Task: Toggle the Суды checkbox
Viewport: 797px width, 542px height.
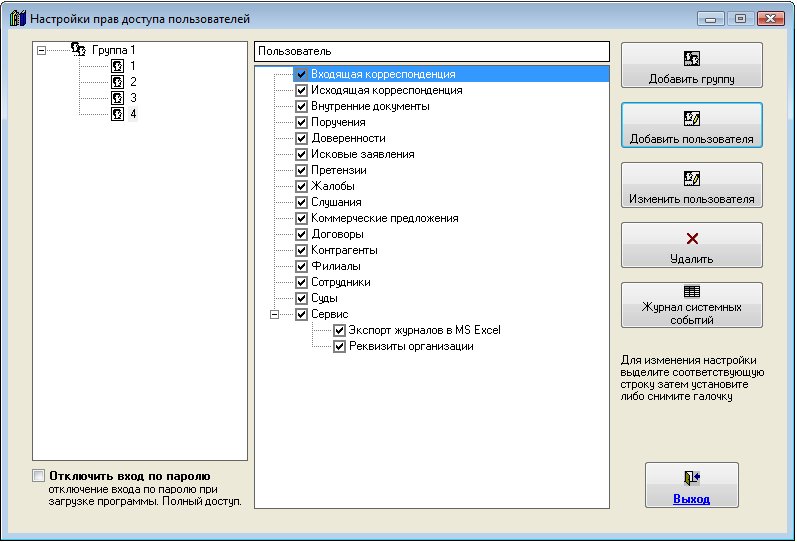Action: [301, 298]
